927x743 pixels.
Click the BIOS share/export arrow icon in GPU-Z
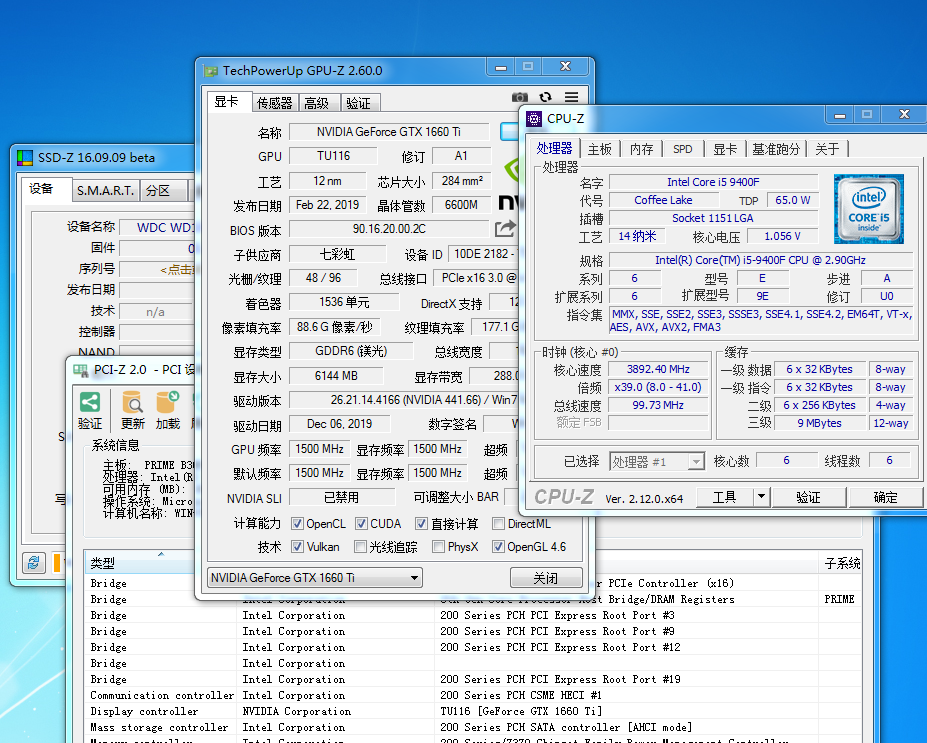pyautogui.click(x=505, y=228)
